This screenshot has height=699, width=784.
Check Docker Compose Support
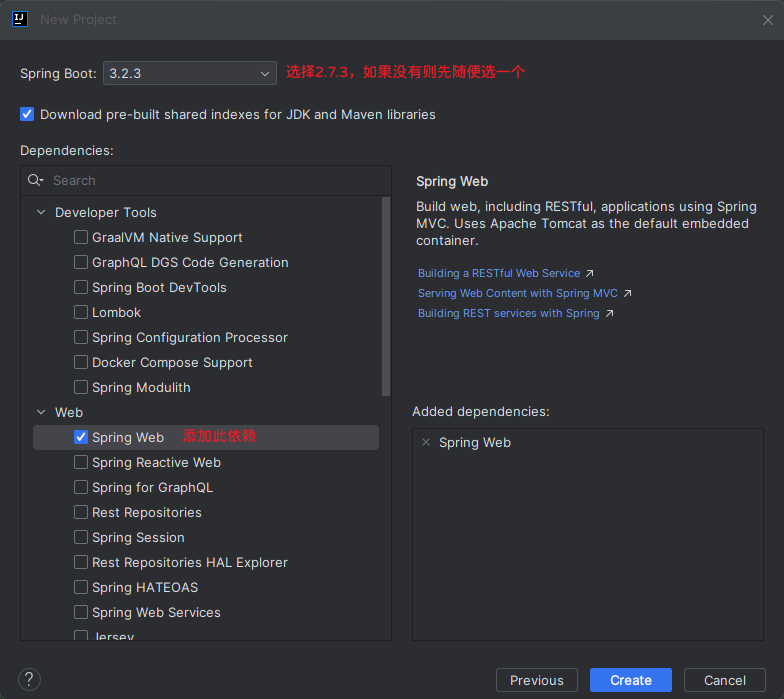[80, 362]
